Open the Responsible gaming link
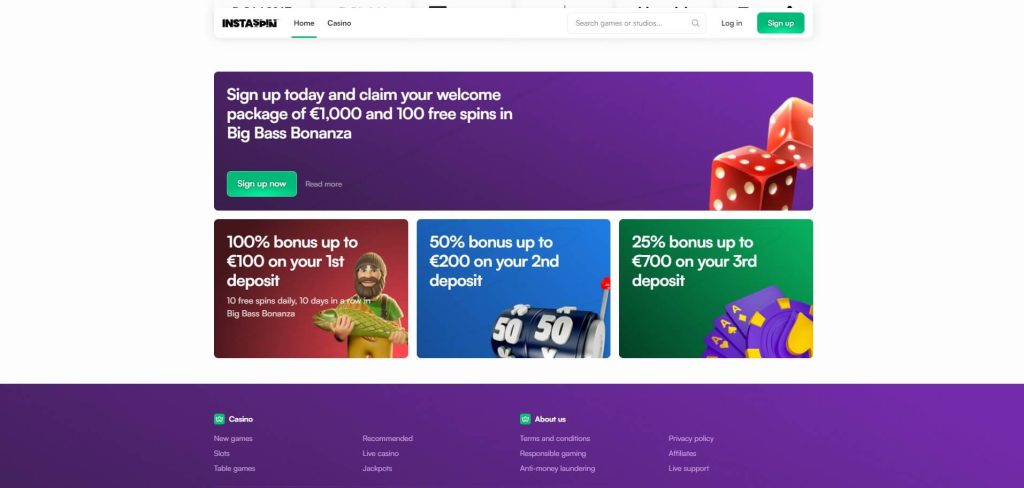 [552, 453]
